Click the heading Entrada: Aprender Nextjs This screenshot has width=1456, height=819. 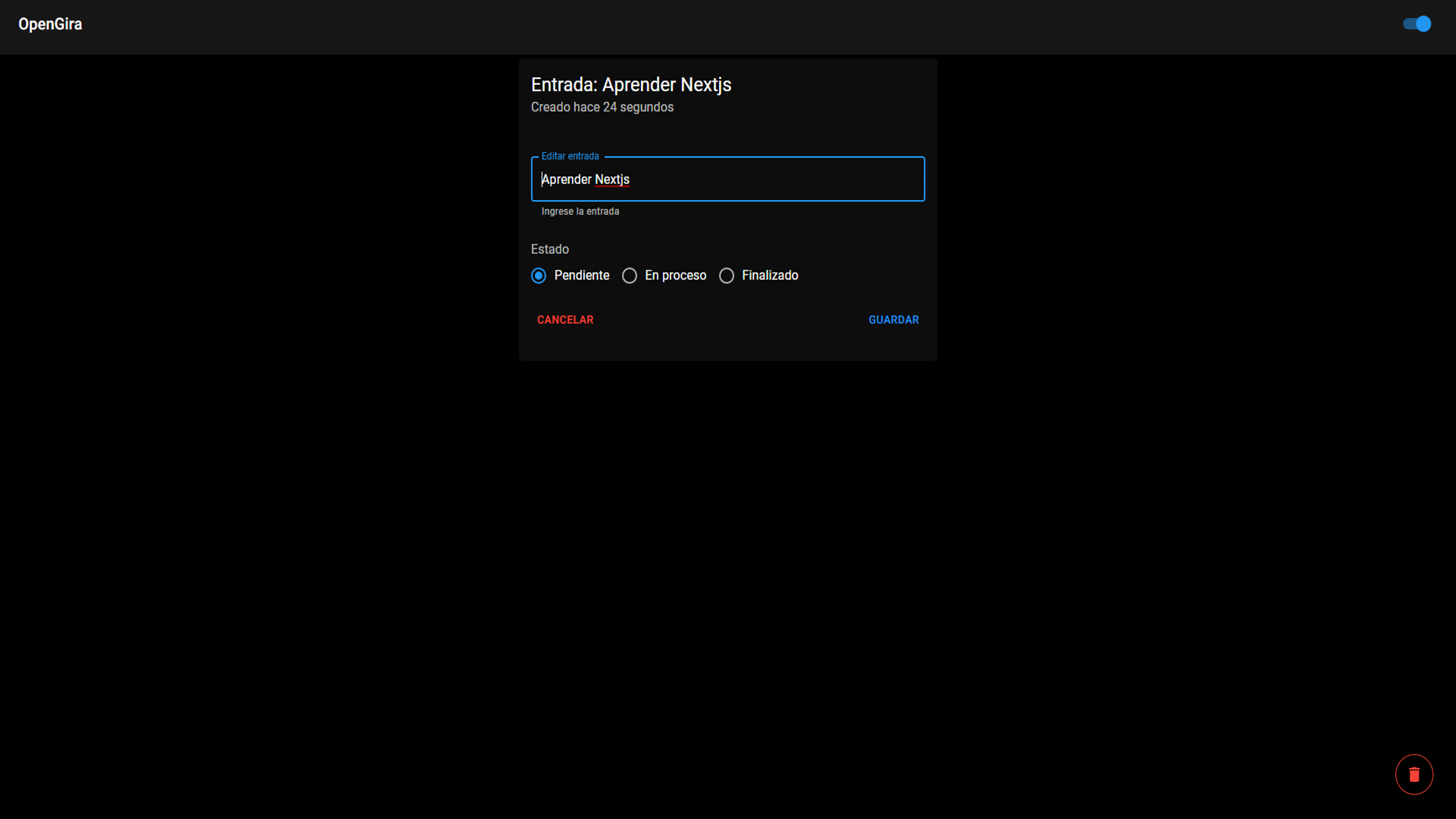[x=631, y=85]
